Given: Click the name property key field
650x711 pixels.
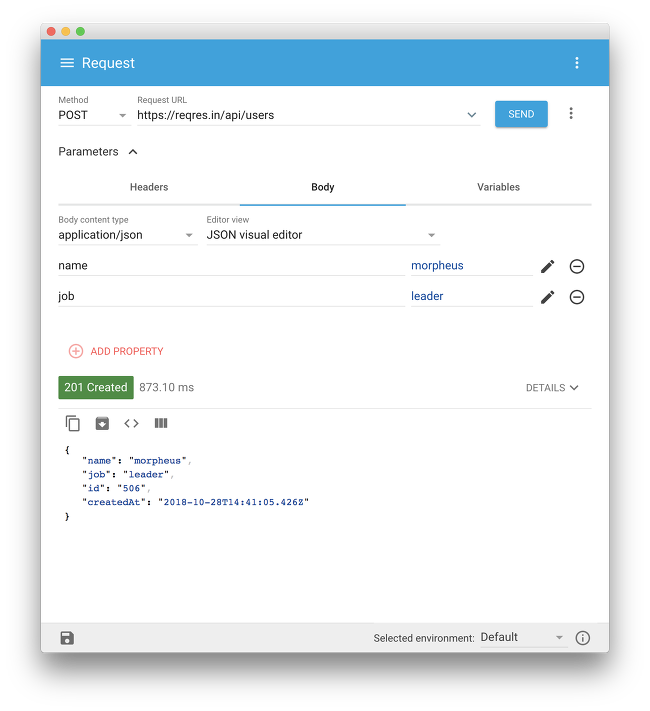Looking at the screenshot, I should [231, 266].
